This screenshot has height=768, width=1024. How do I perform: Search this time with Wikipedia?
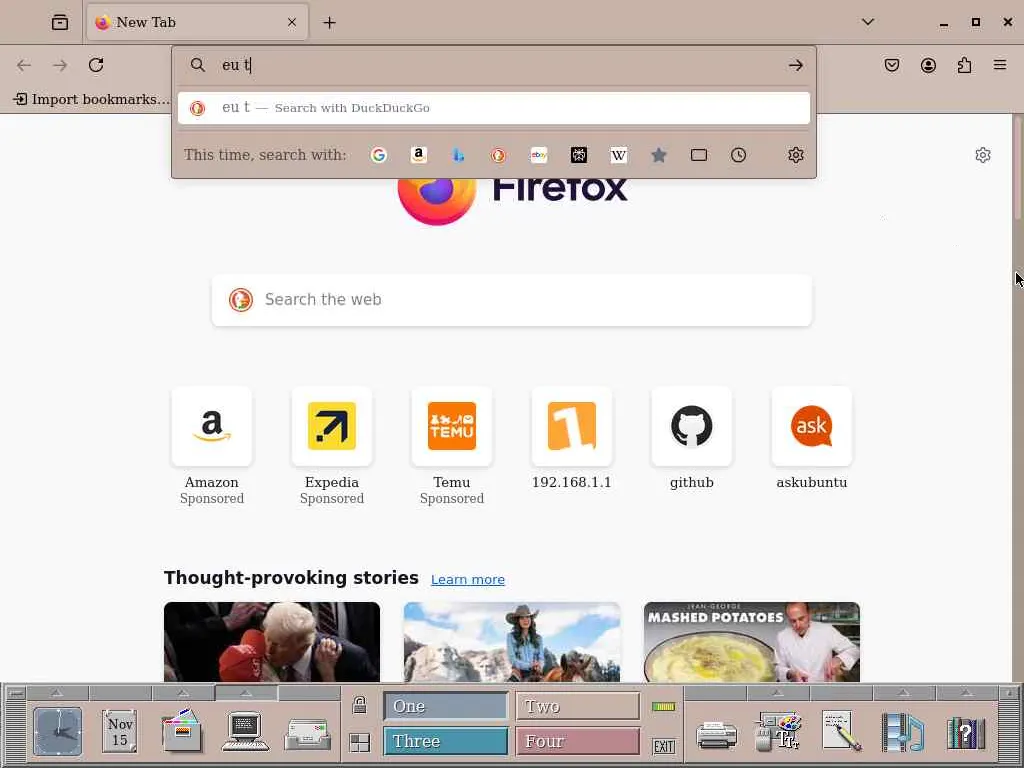pos(618,155)
